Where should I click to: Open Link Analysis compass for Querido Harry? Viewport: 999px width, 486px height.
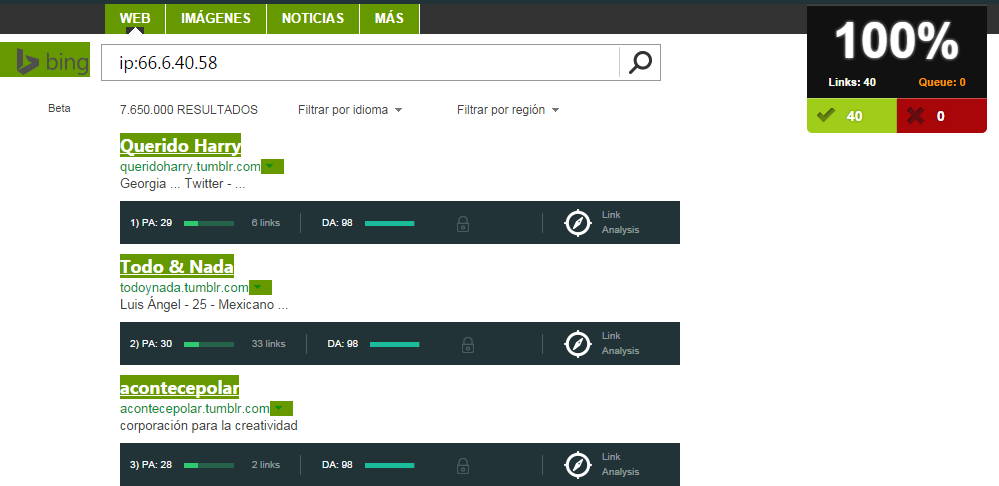(x=578, y=223)
